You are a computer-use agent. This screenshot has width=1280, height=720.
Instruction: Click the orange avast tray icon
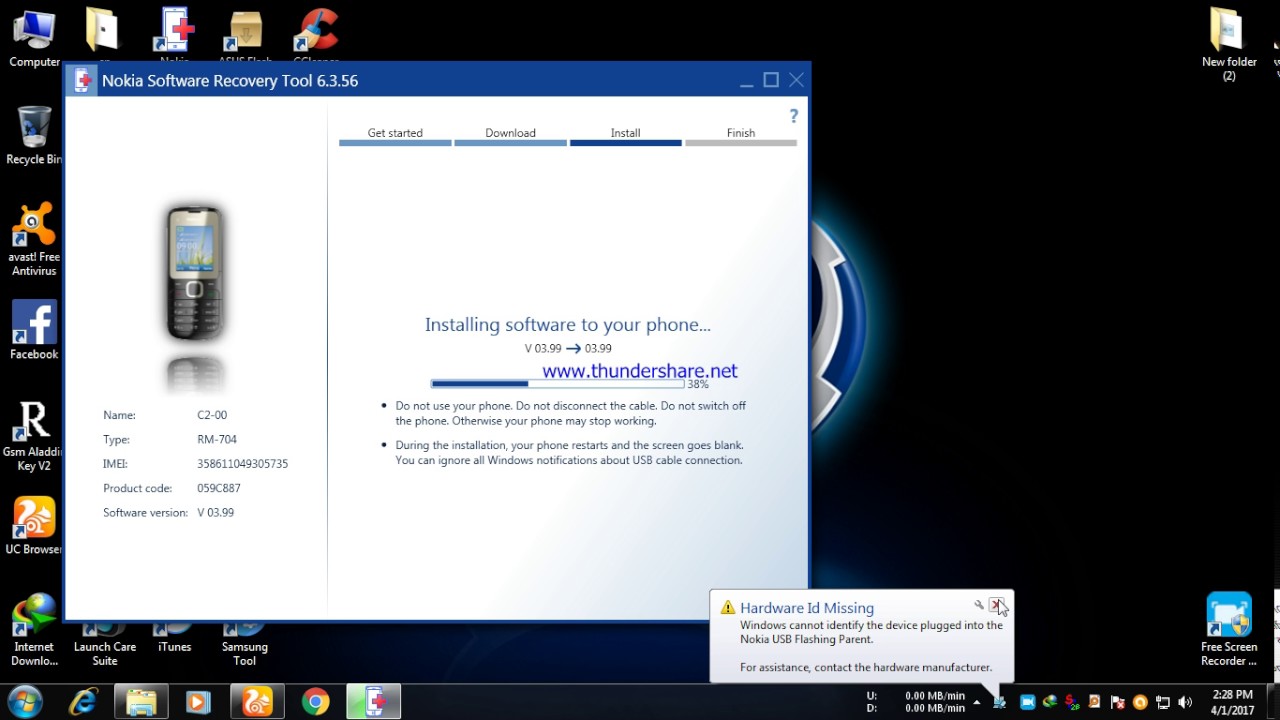point(1140,702)
